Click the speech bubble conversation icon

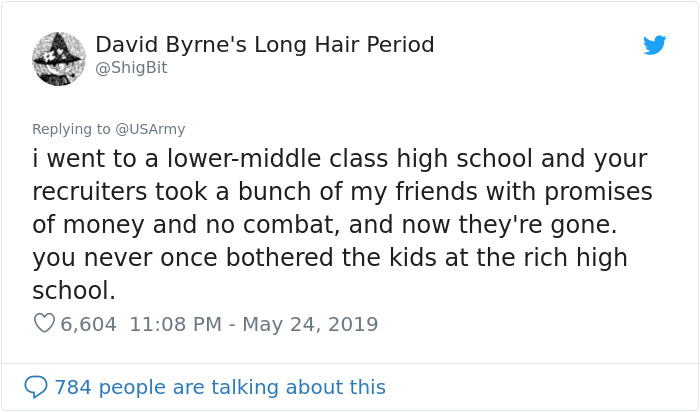(x=36, y=386)
